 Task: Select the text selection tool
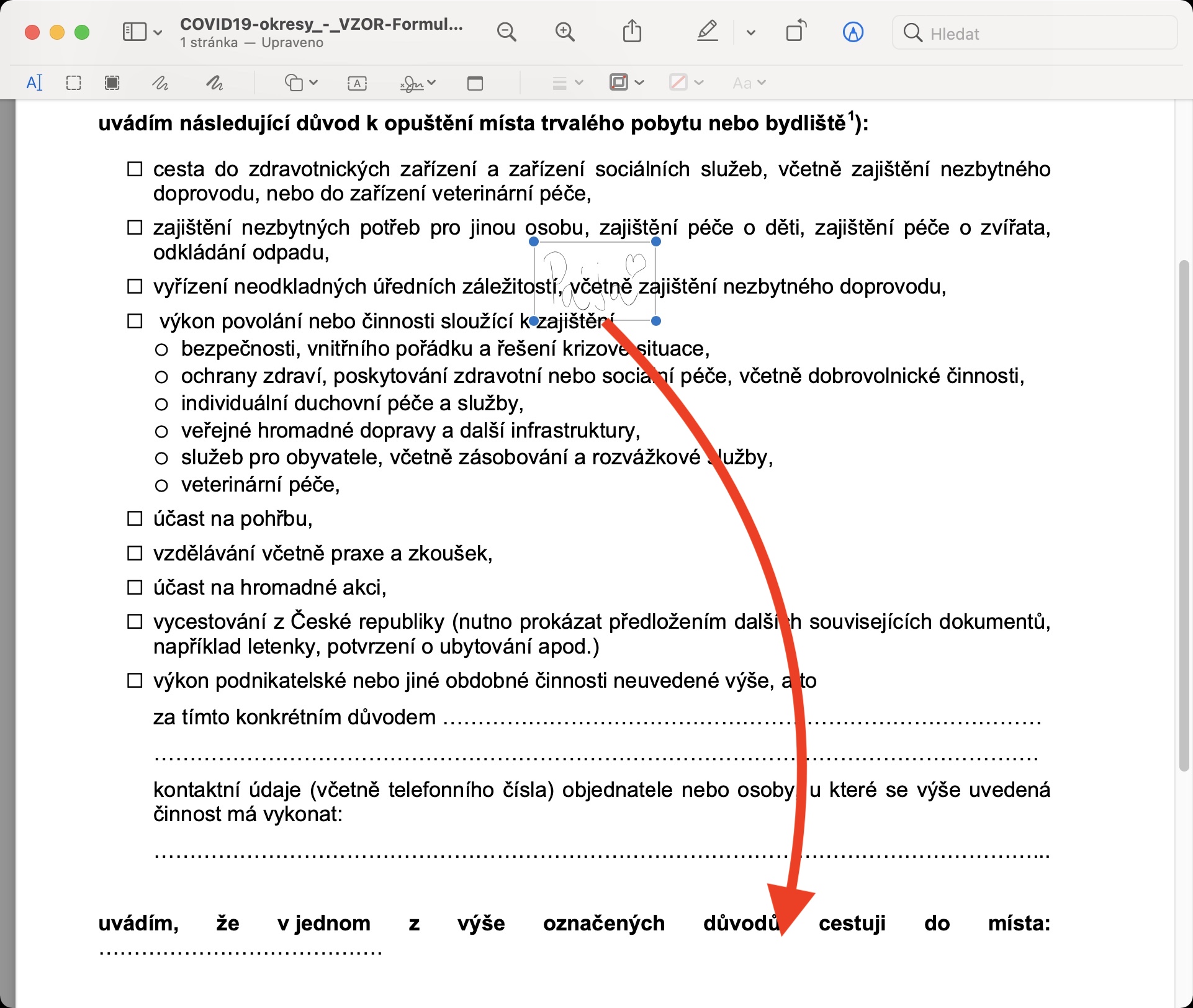(x=34, y=83)
